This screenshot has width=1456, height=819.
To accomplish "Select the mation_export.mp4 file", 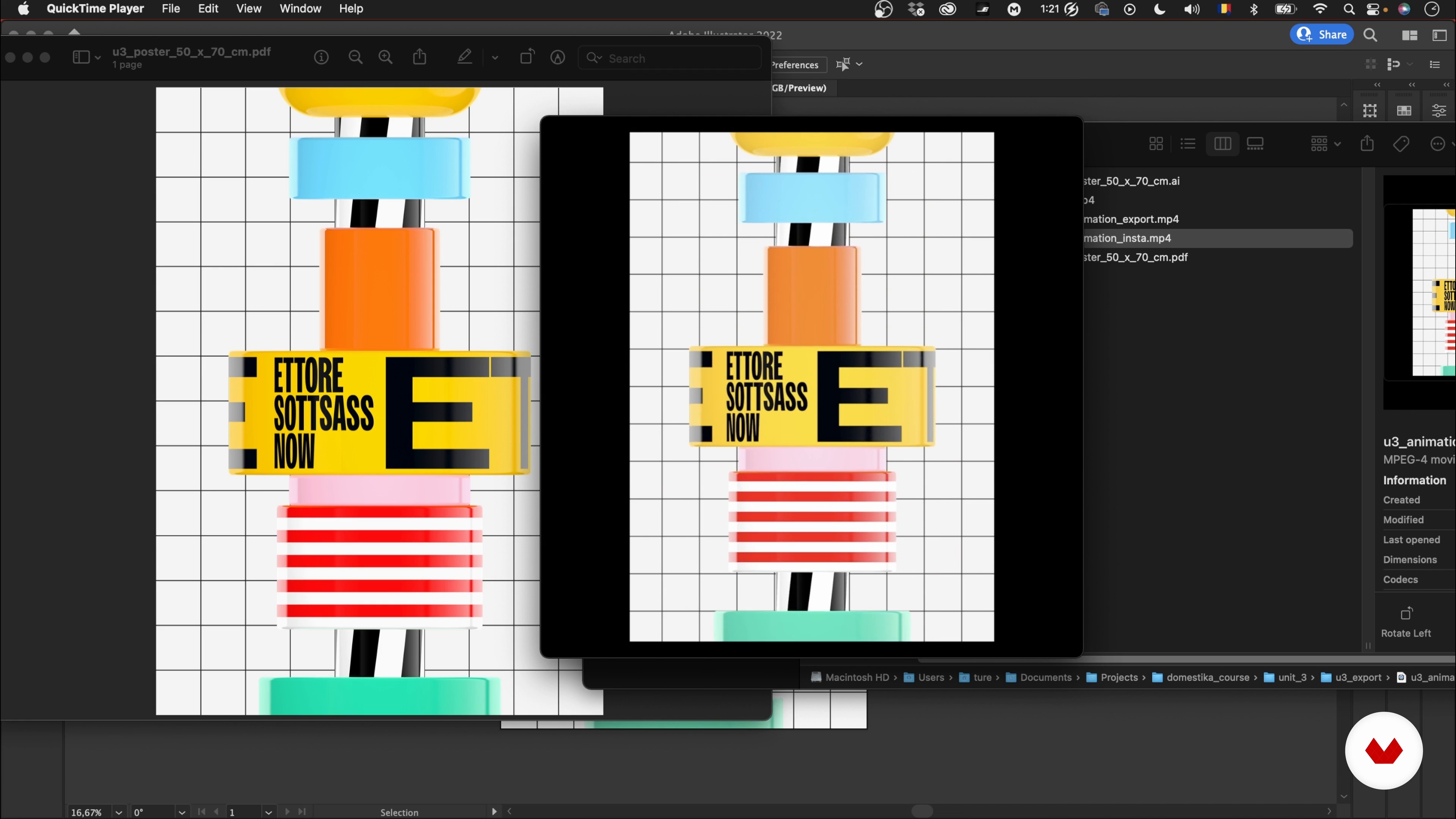I will click(x=1131, y=219).
